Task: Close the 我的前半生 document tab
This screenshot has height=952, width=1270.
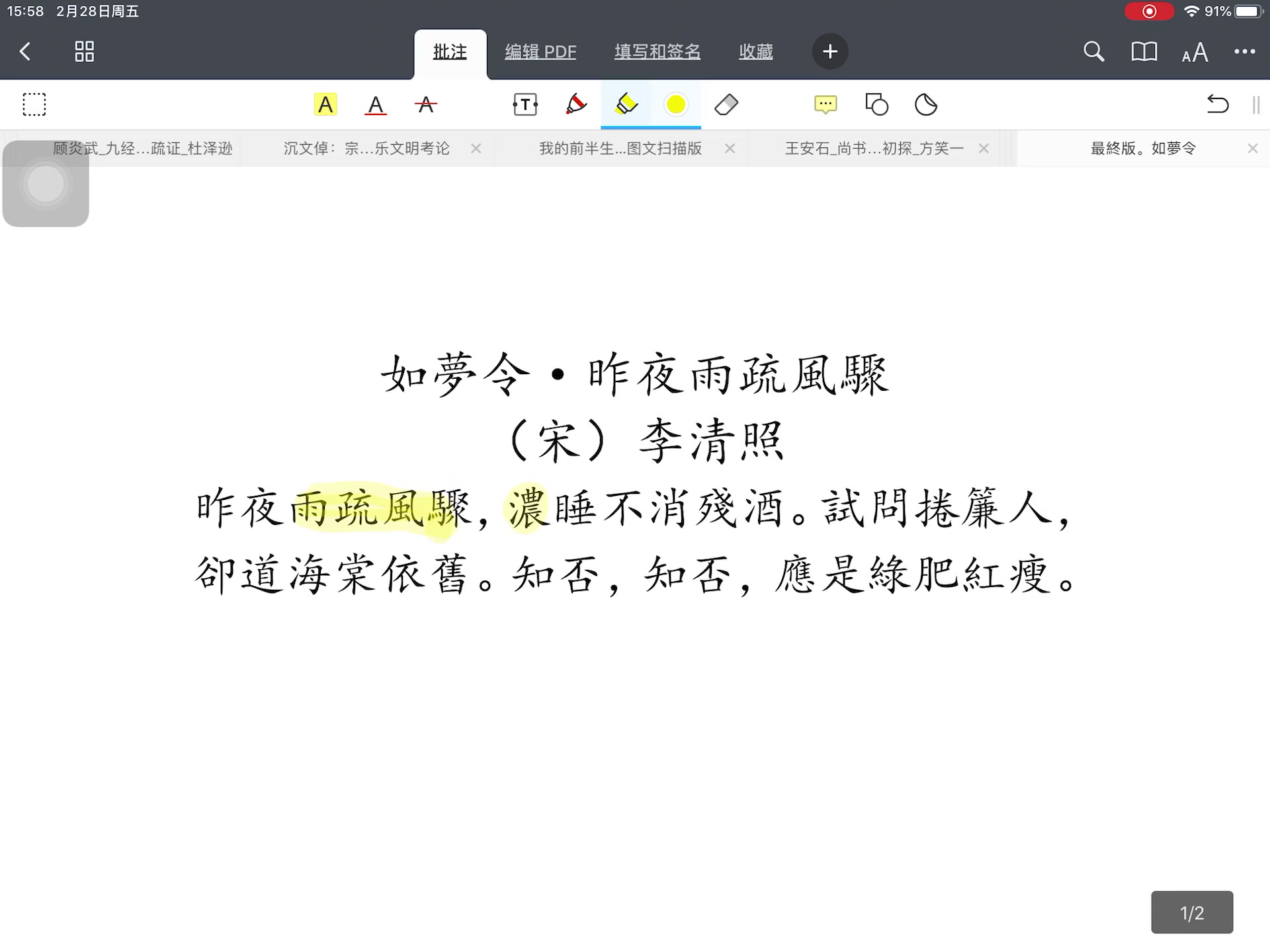Action: [x=730, y=148]
